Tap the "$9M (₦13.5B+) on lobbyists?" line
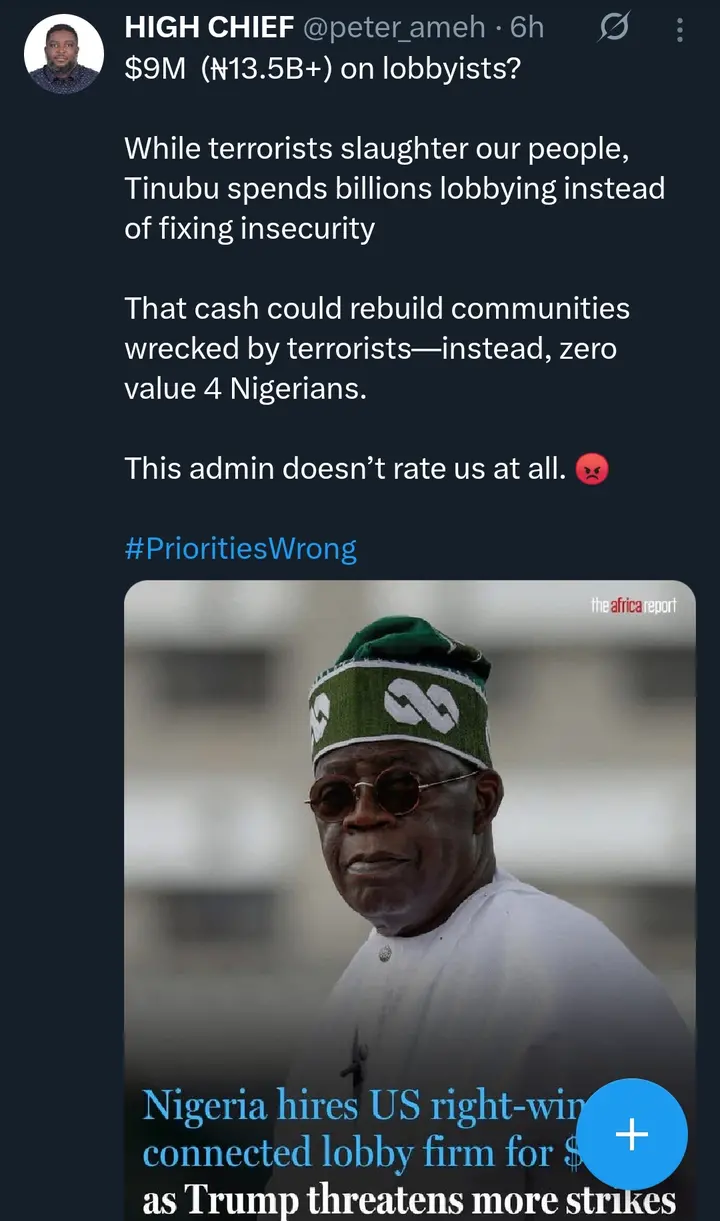The image size is (720, 1221). click(x=321, y=69)
